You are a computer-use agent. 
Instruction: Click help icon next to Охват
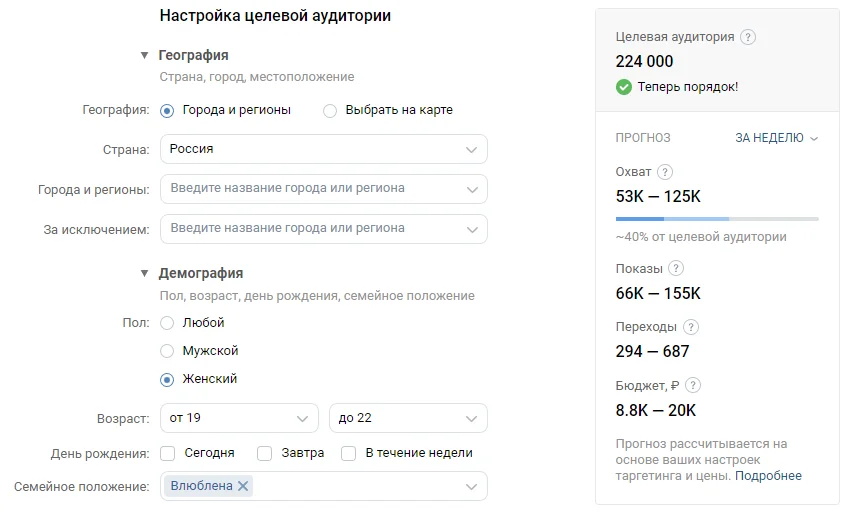[x=666, y=172]
